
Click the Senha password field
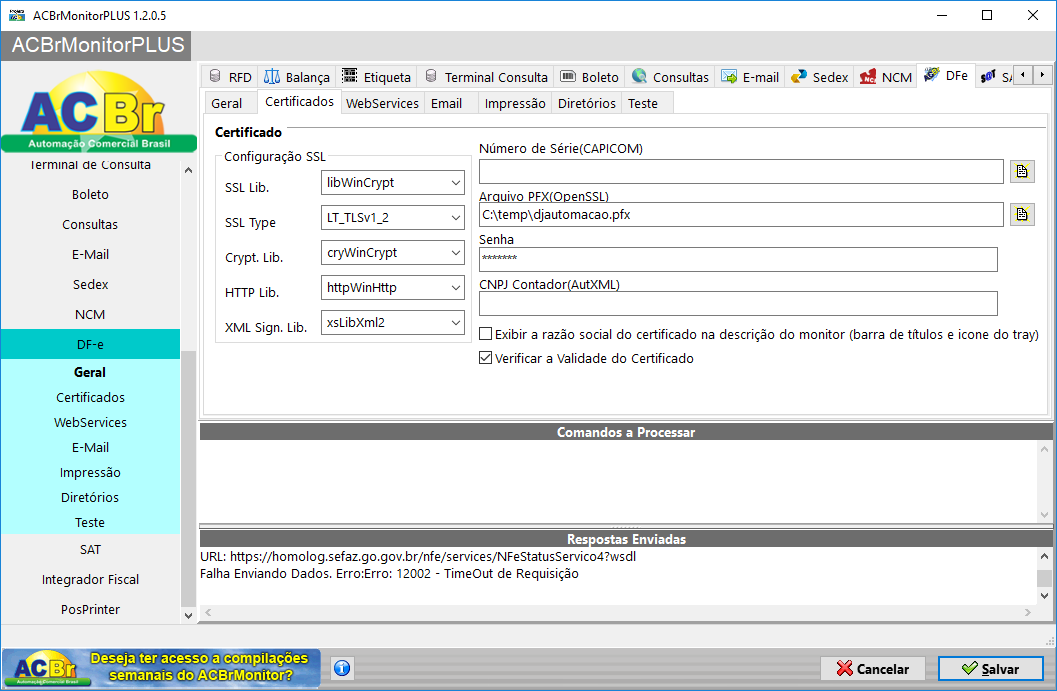coord(738,259)
